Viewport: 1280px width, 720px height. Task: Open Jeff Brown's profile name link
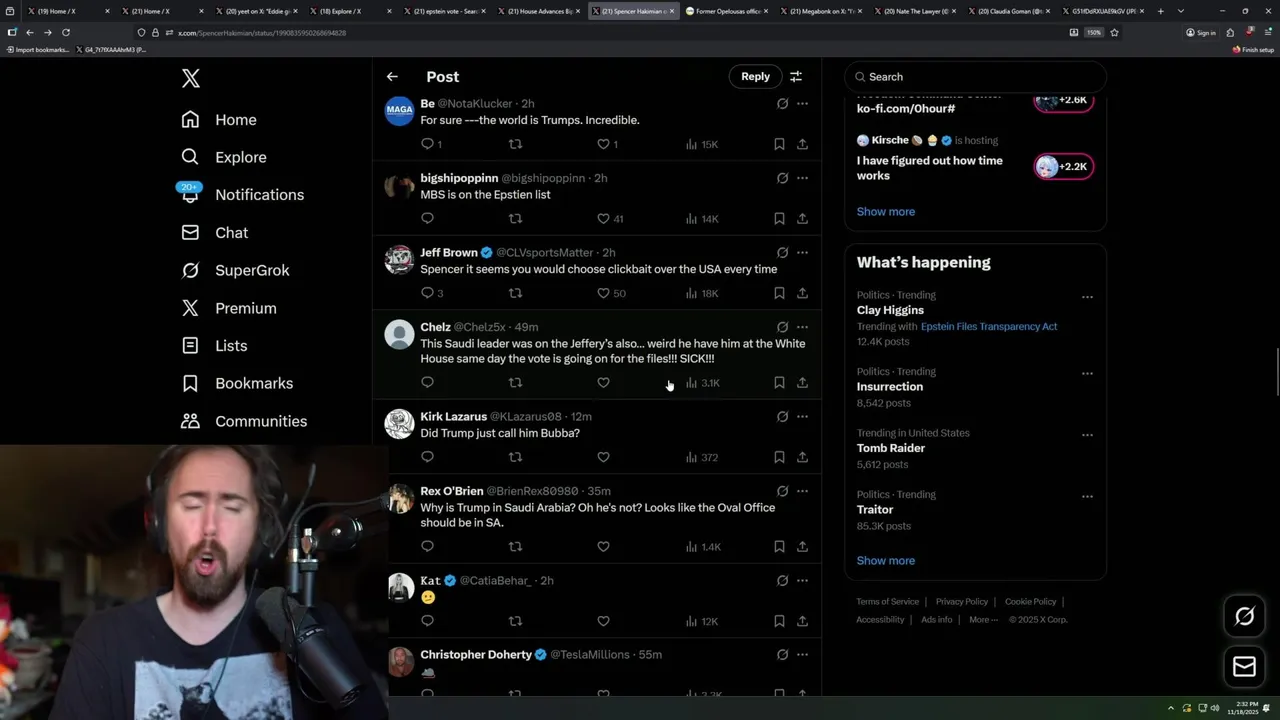click(449, 253)
